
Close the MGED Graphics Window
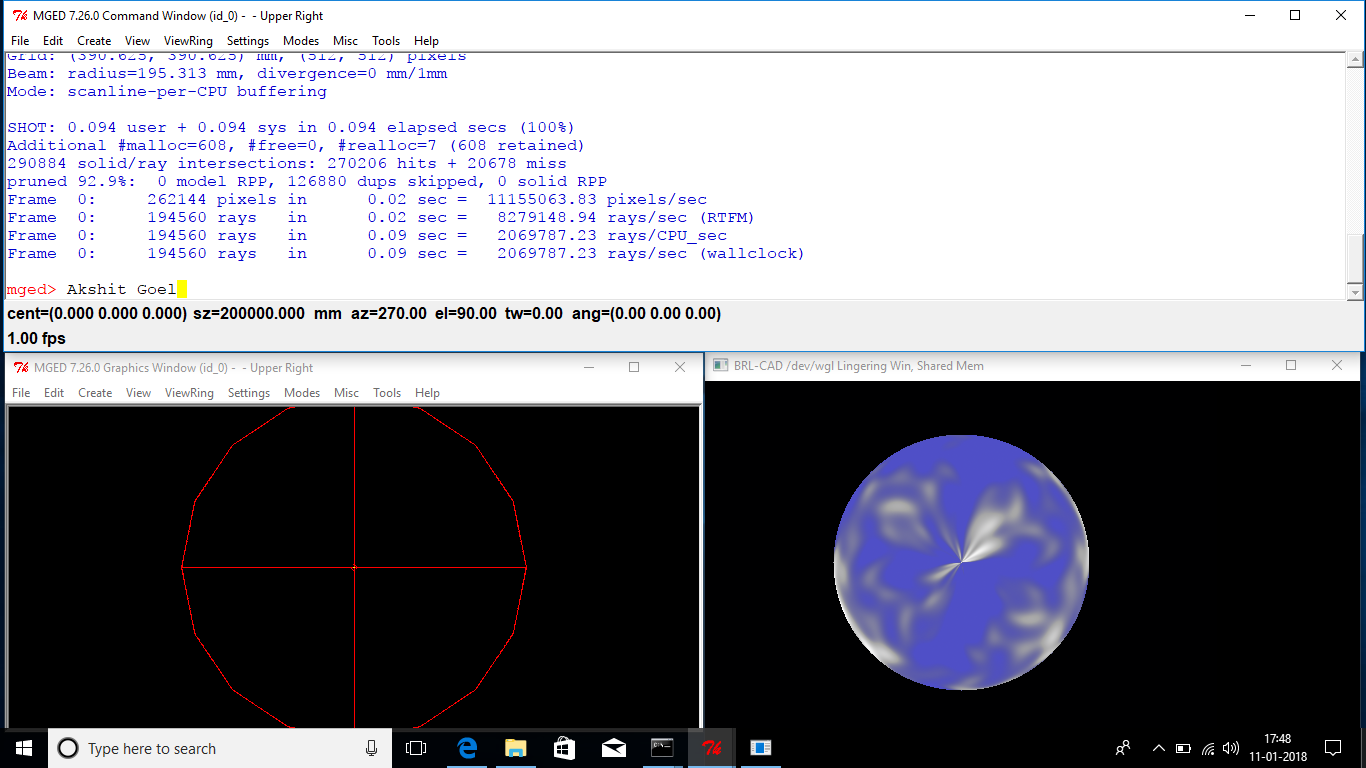click(680, 367)
